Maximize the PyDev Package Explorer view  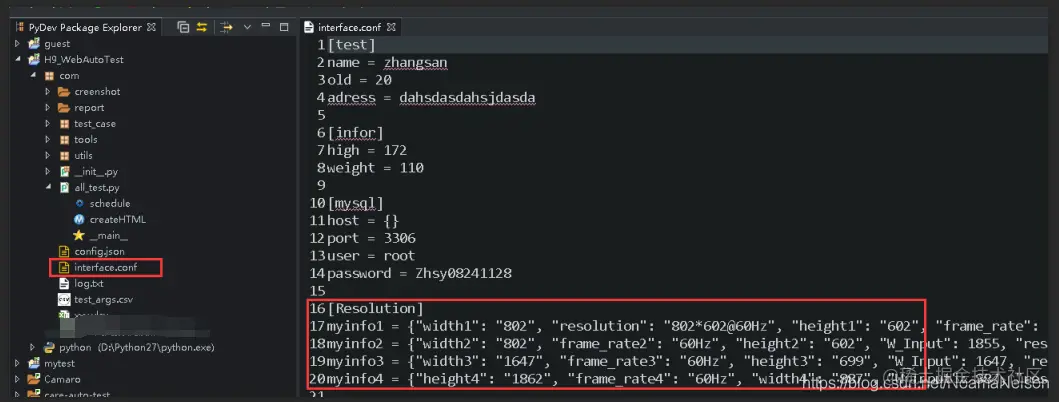click(284, 27)
